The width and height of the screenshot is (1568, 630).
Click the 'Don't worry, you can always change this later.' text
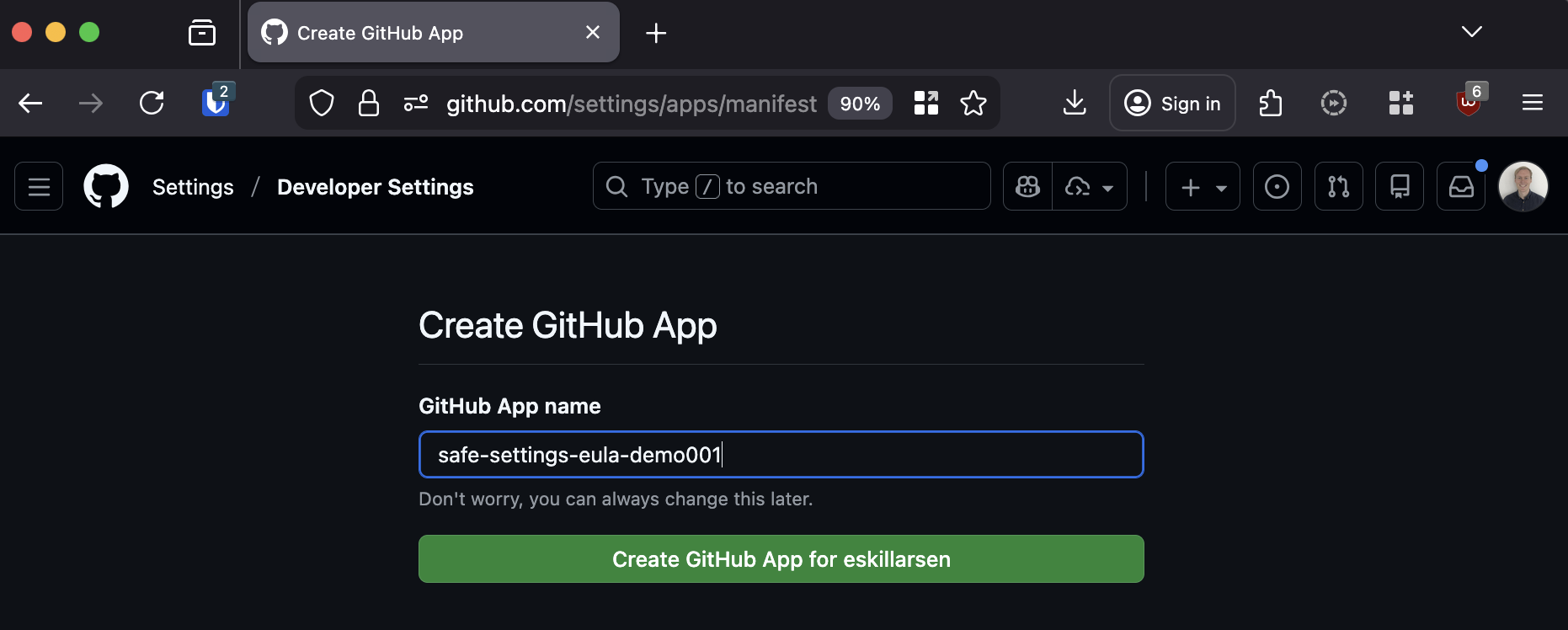[616, 499]
